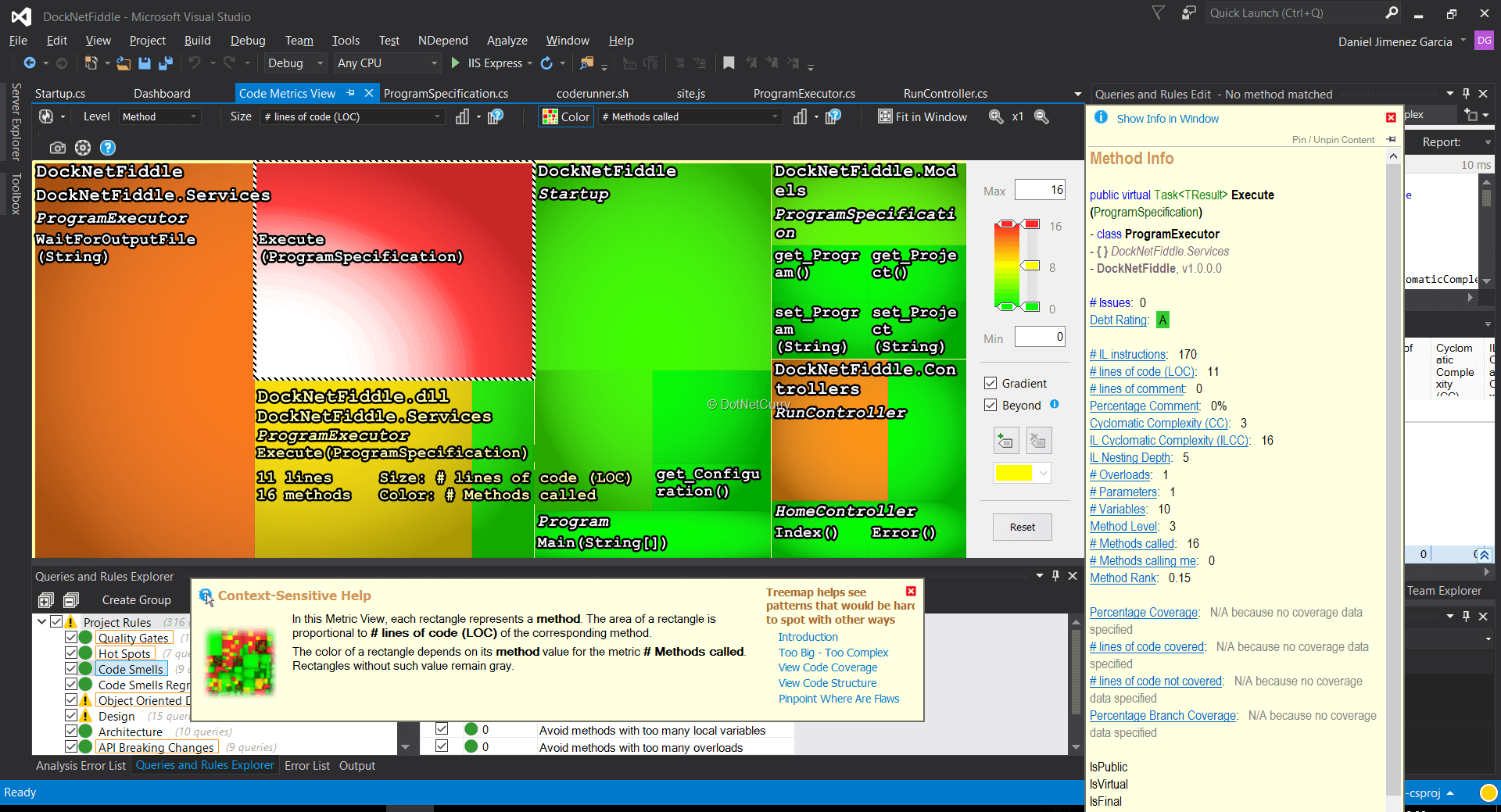The width and height of the screenshot is (1501, 812).
Task: Click the Max value input field
Action: tap(1039, 190)
